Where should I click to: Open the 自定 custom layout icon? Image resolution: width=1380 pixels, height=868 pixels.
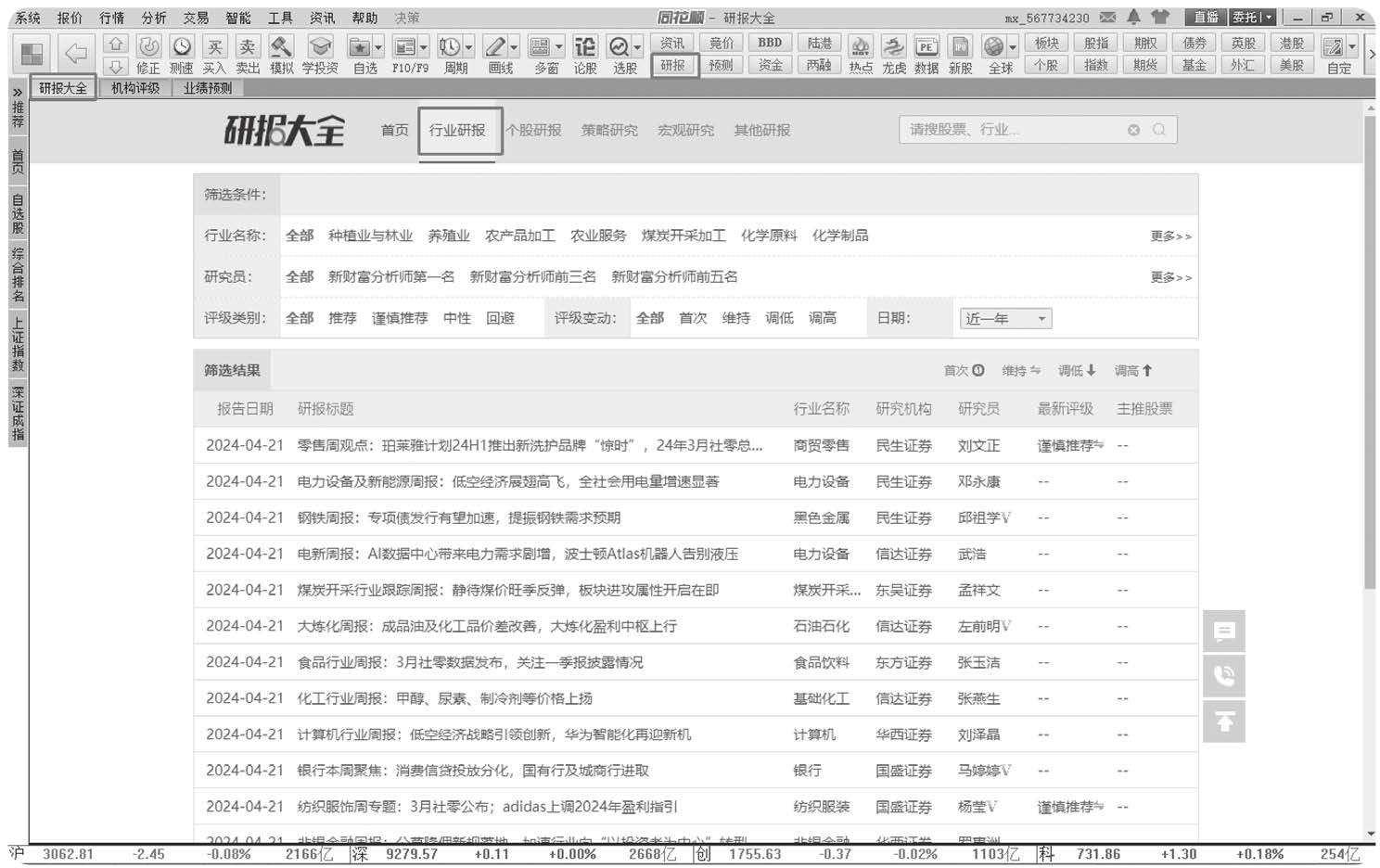(x=1334, y=46)
